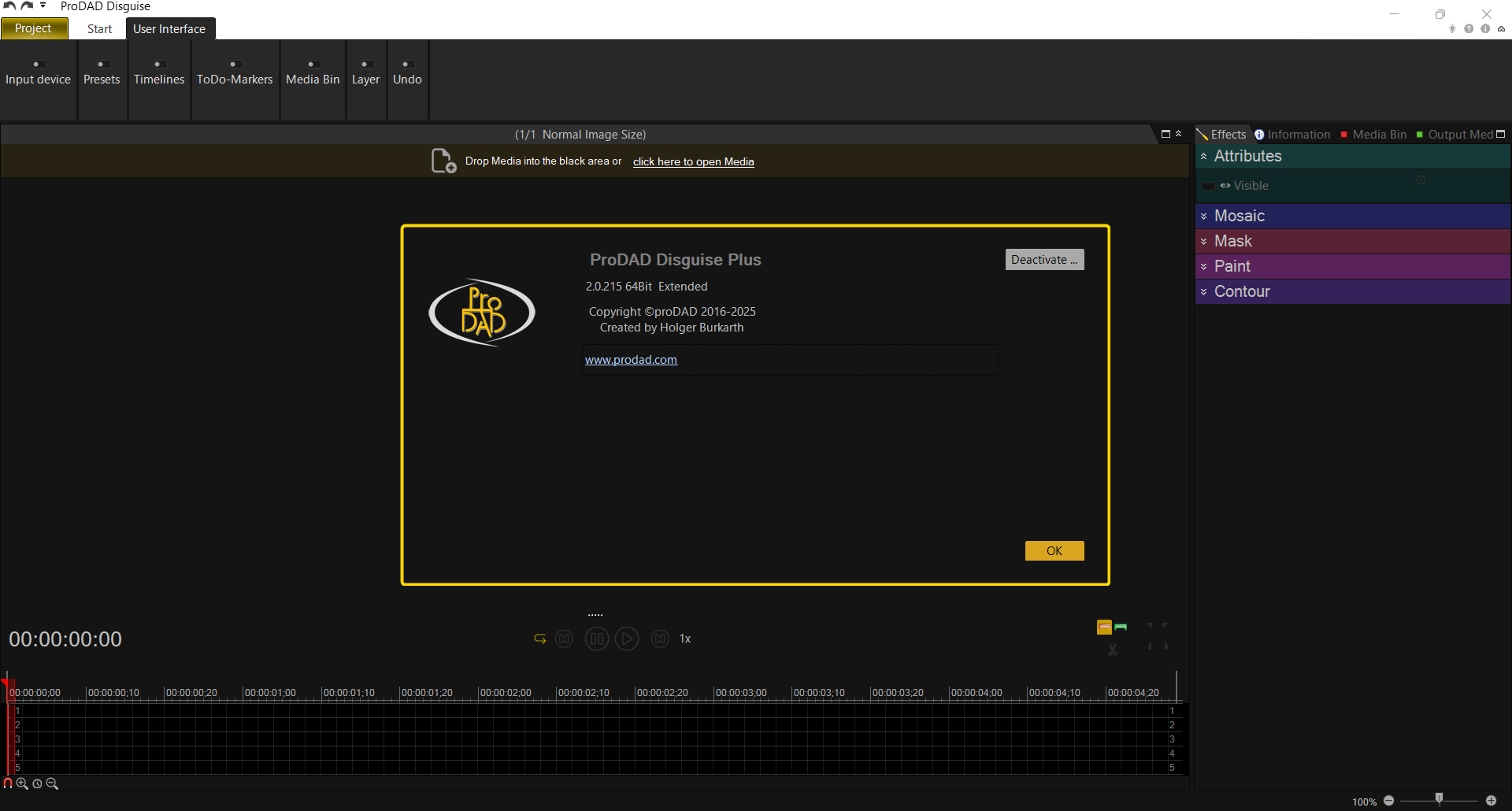Click the green marker icon
The image size is (1512, 811).
pos(1121,627)
